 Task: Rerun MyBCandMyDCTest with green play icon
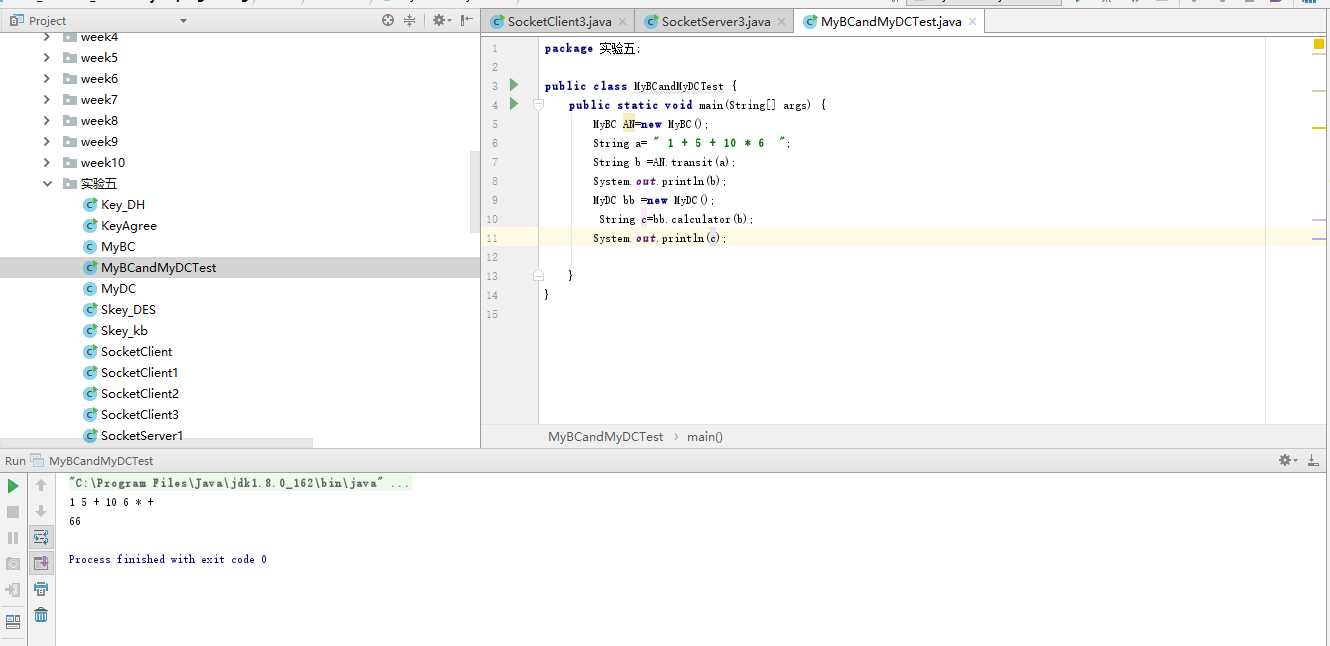coord(13,486)
